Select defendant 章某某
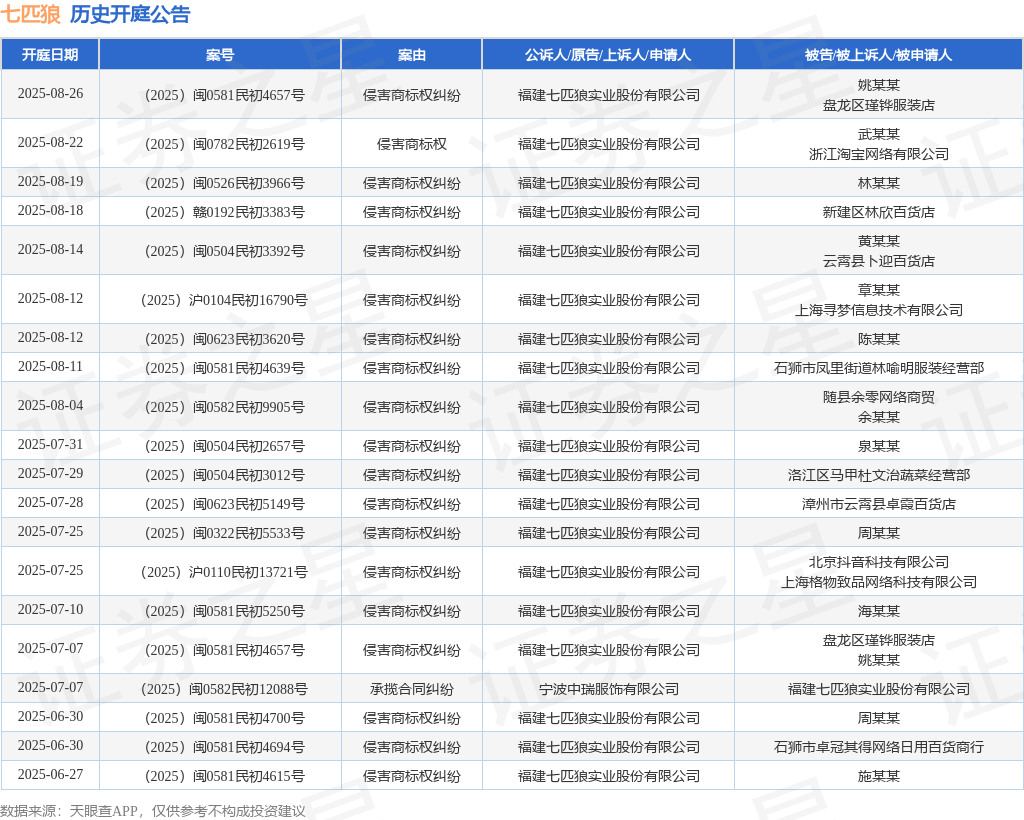 (878, 291)
